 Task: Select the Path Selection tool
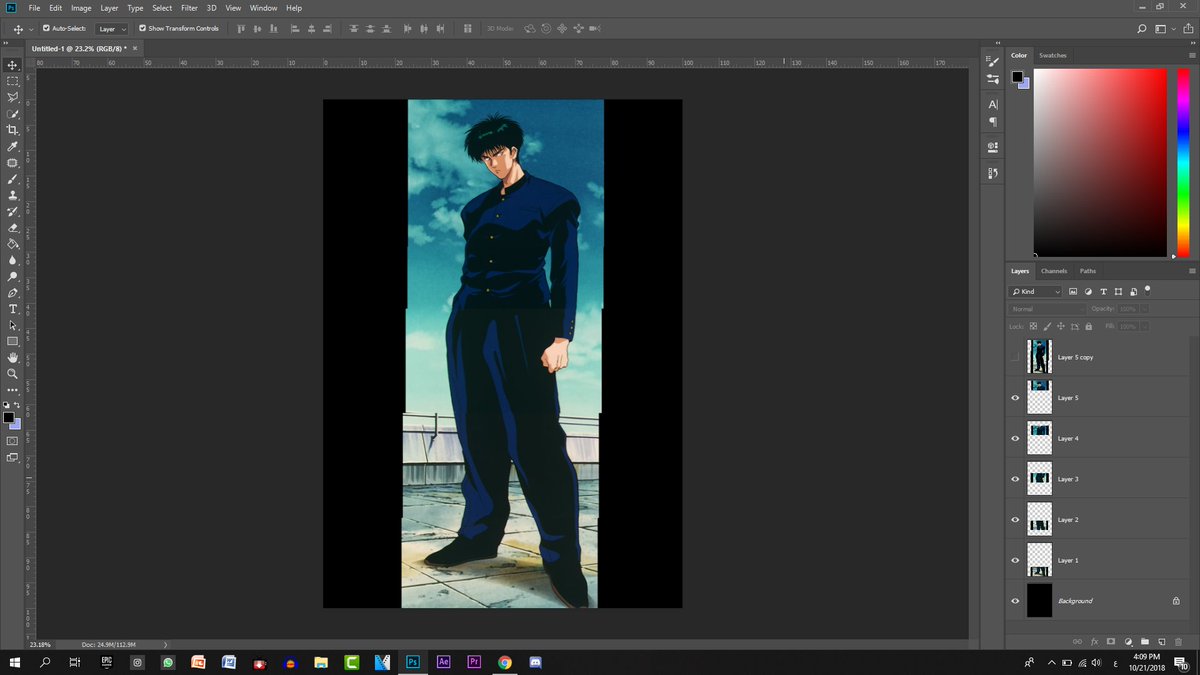tap(13, 325)
